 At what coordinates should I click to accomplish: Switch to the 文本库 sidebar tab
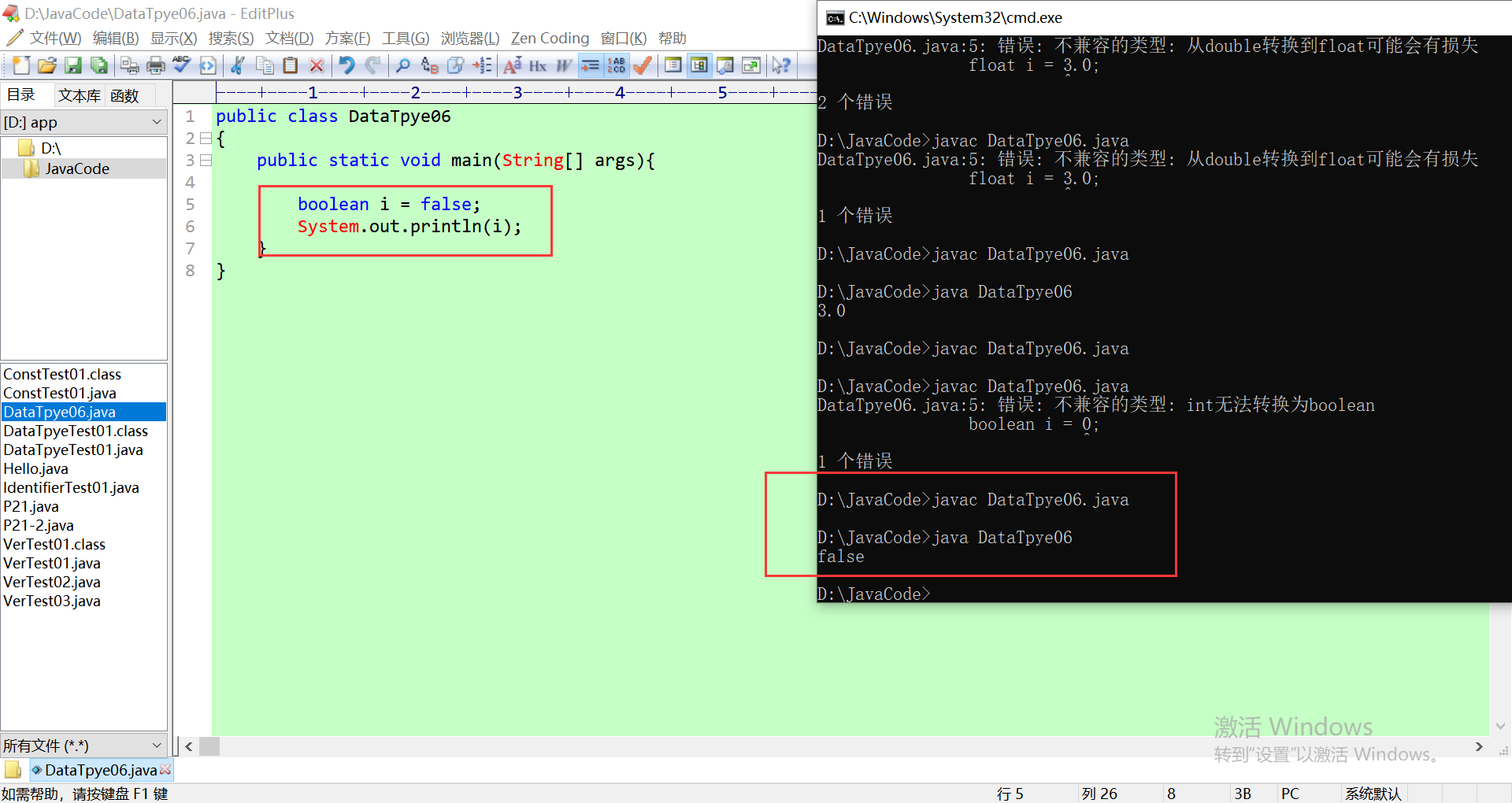click(x=79, y=95)
